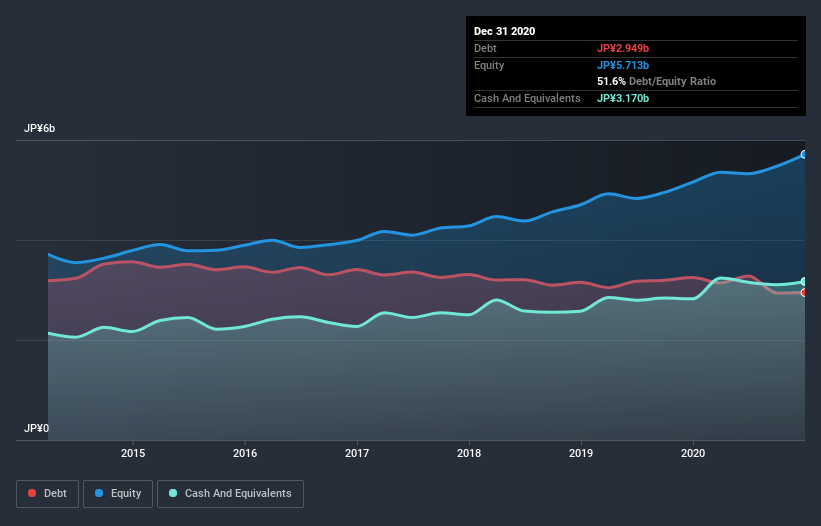The image size is (821, 526).
Task: Click the Dec 31 2020 tooltip date
Action: (504, 31)
